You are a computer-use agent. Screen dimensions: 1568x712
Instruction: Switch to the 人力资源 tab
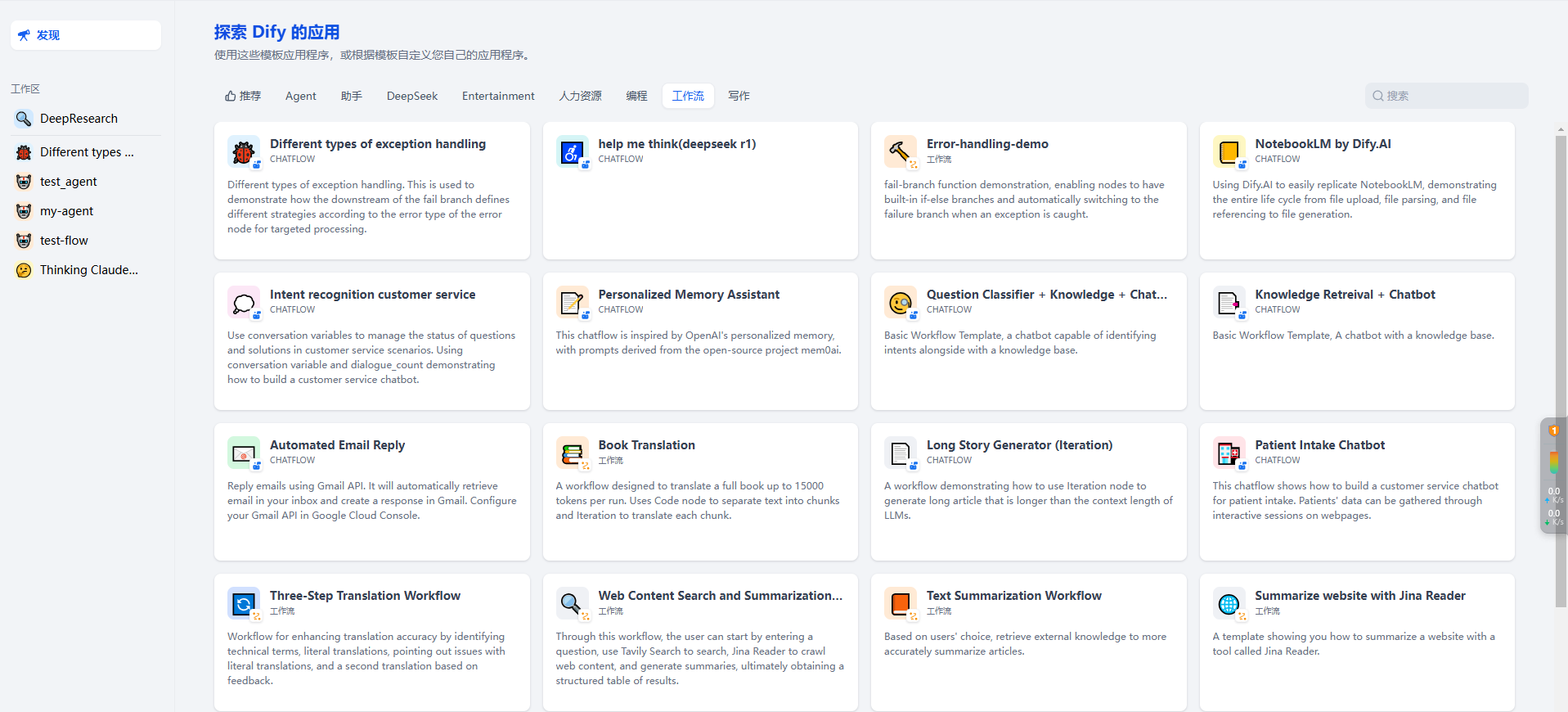pos(581,96)
